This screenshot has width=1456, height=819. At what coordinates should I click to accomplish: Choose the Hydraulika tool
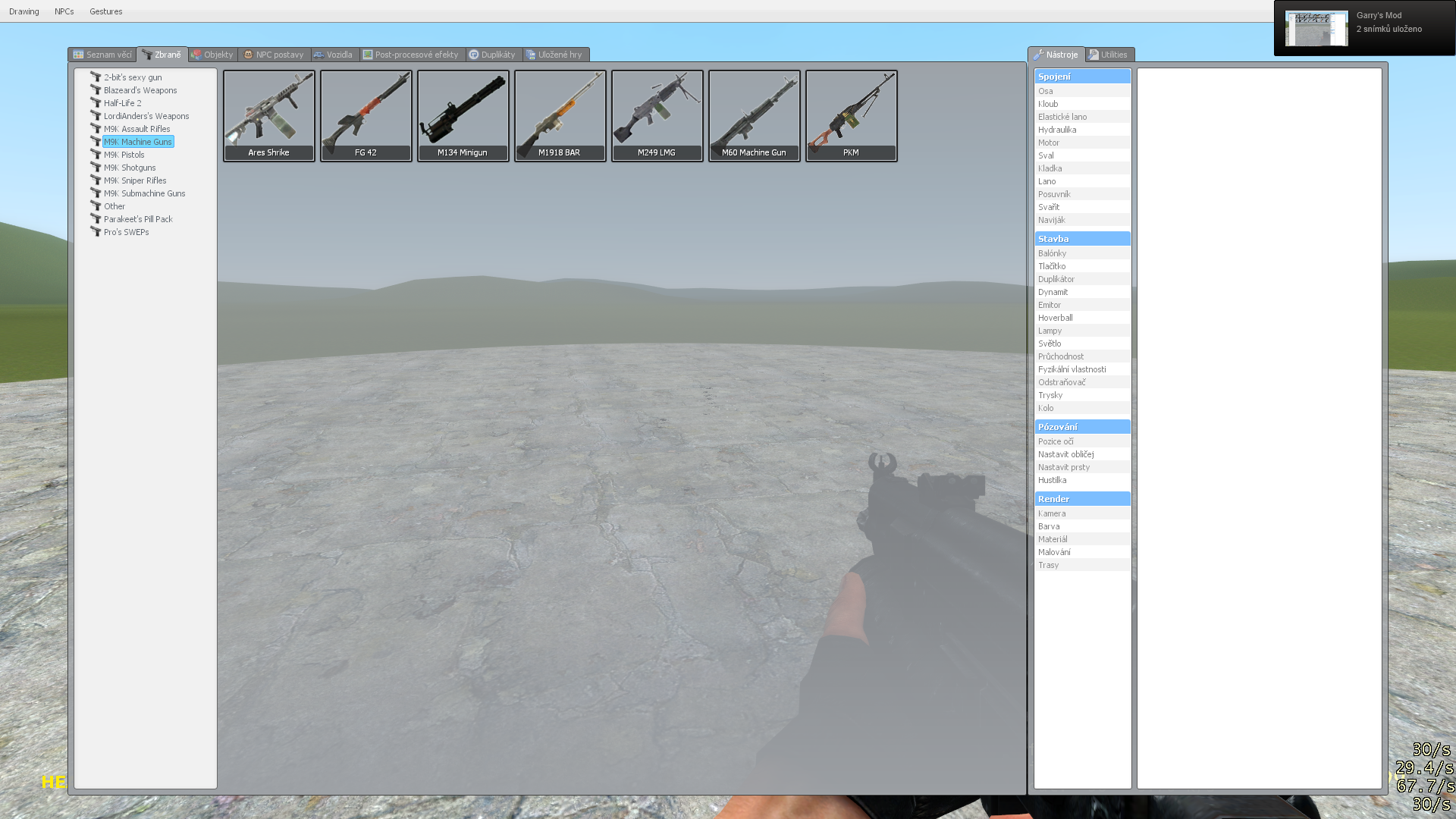[x=1082, y=130]
